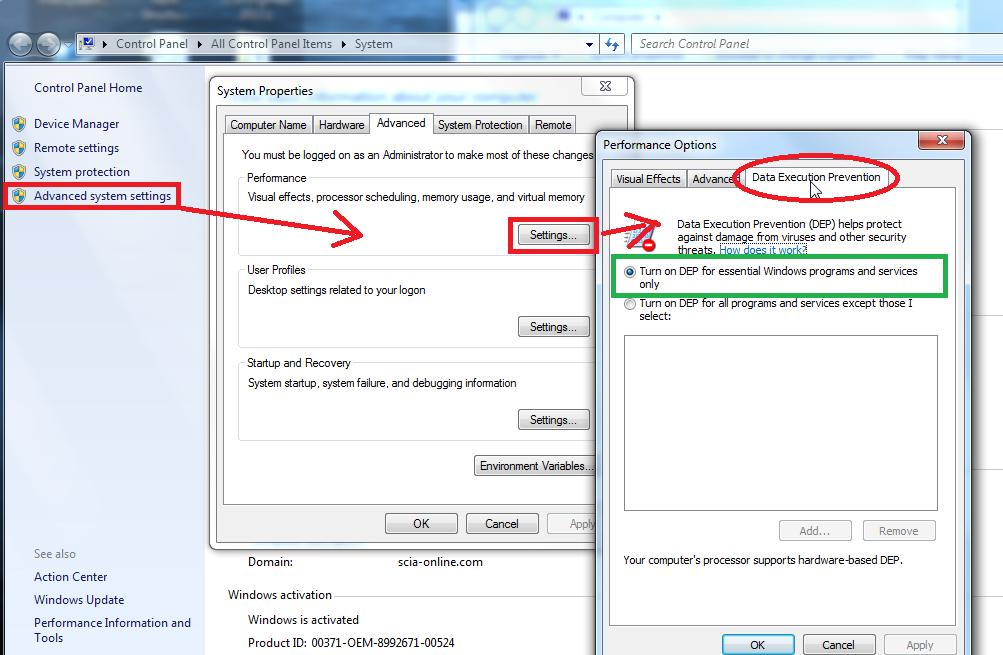
Task: Select the Advanced tab in System Properties
Action: 401,123
